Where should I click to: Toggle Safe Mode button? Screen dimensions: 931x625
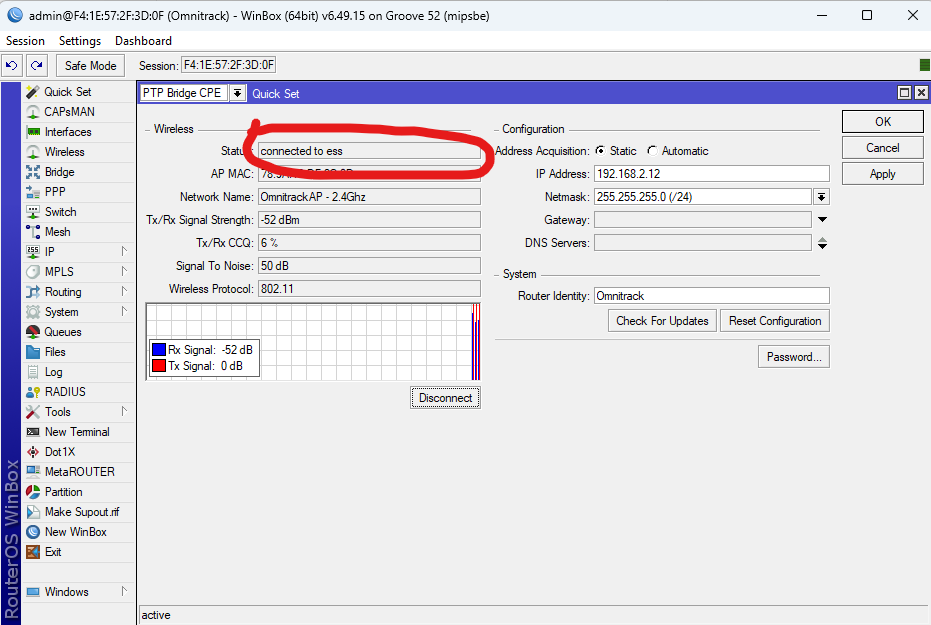point(90,66)
